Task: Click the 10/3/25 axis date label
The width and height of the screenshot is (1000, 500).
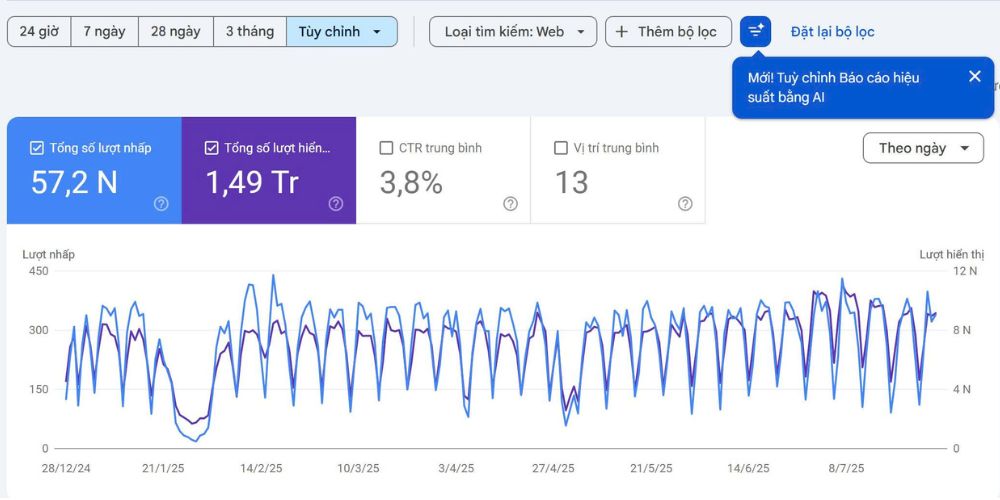Action: (358, 469)
